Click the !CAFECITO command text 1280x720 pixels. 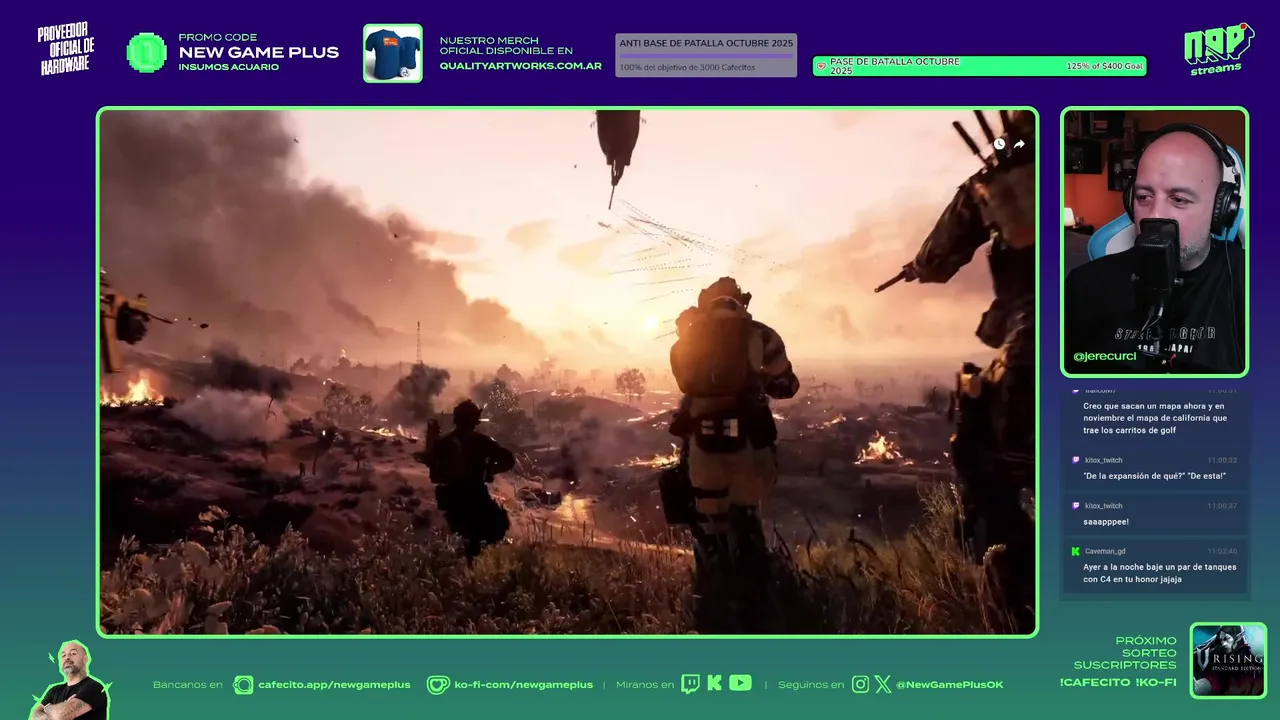(1094, 683)
